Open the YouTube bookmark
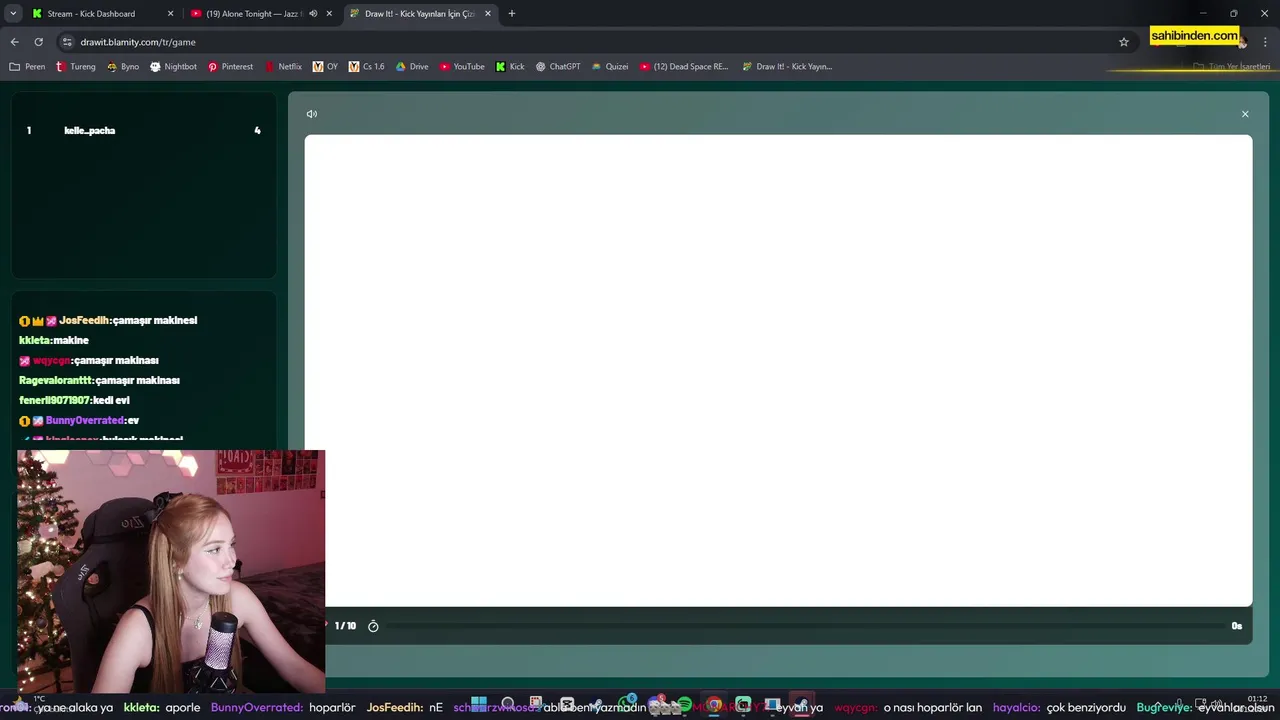The image size is (1280, 720). coord(462,67)
